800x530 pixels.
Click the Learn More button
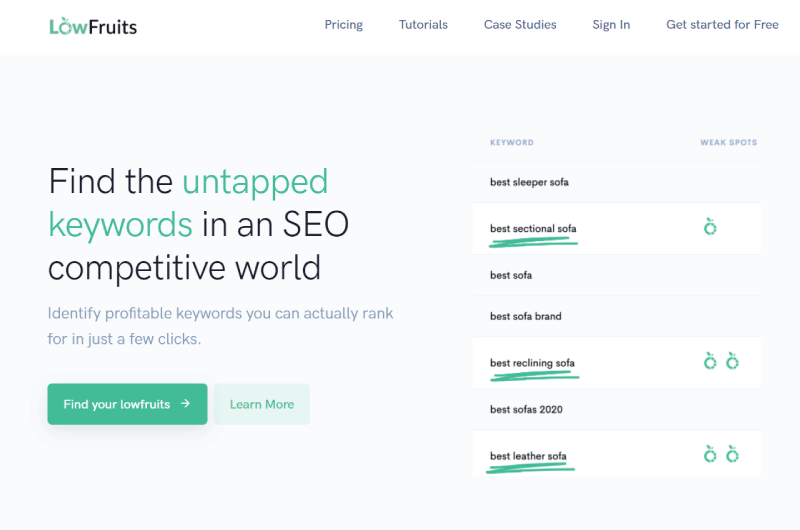click(262, 404)
